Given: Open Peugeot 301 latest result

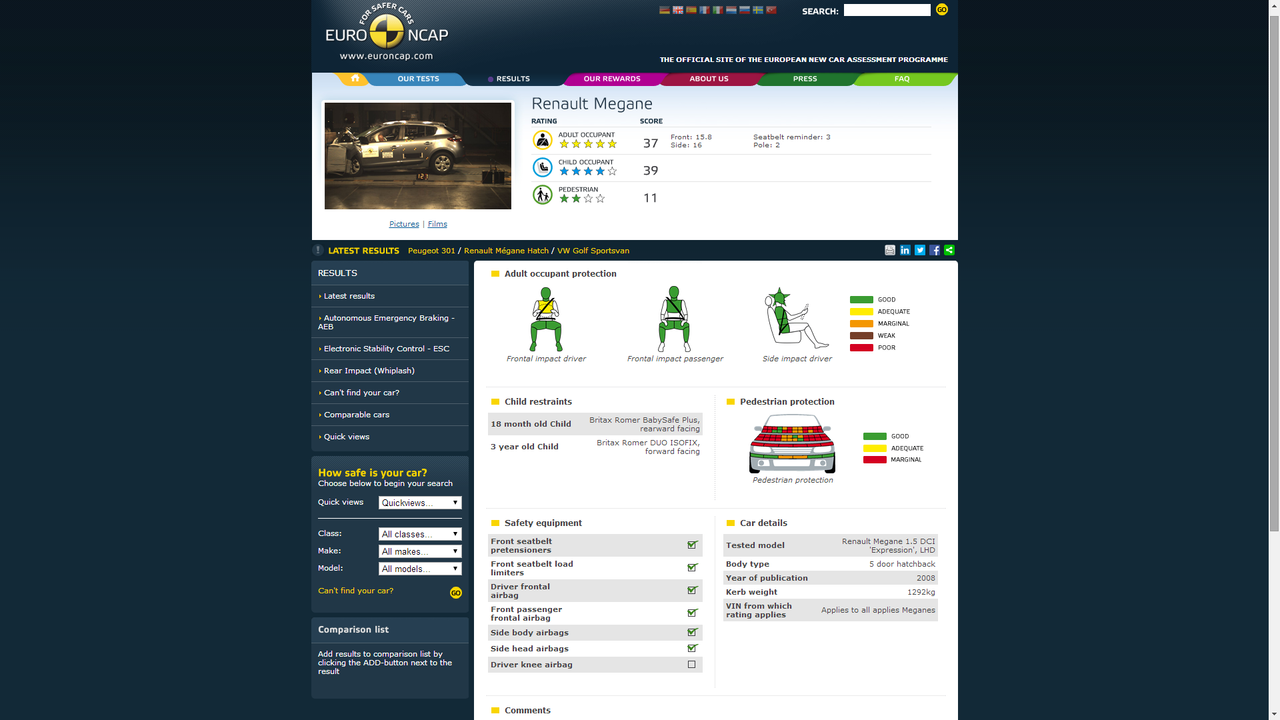Looking at the screenshot, I should pos(431,250).
